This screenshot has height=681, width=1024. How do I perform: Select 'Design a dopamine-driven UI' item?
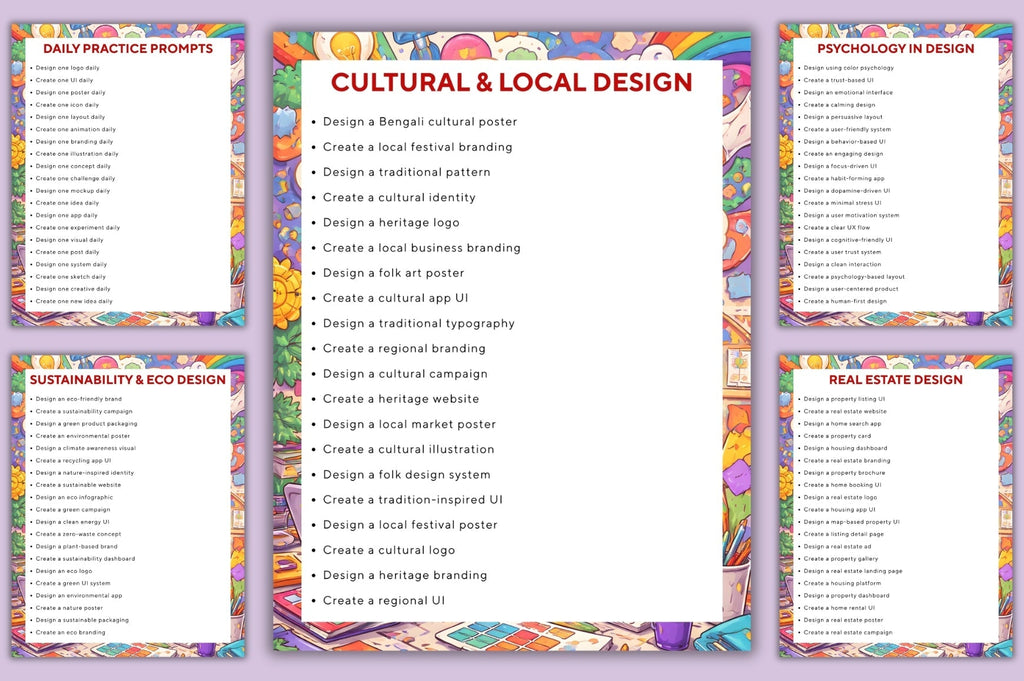(846, 191)
